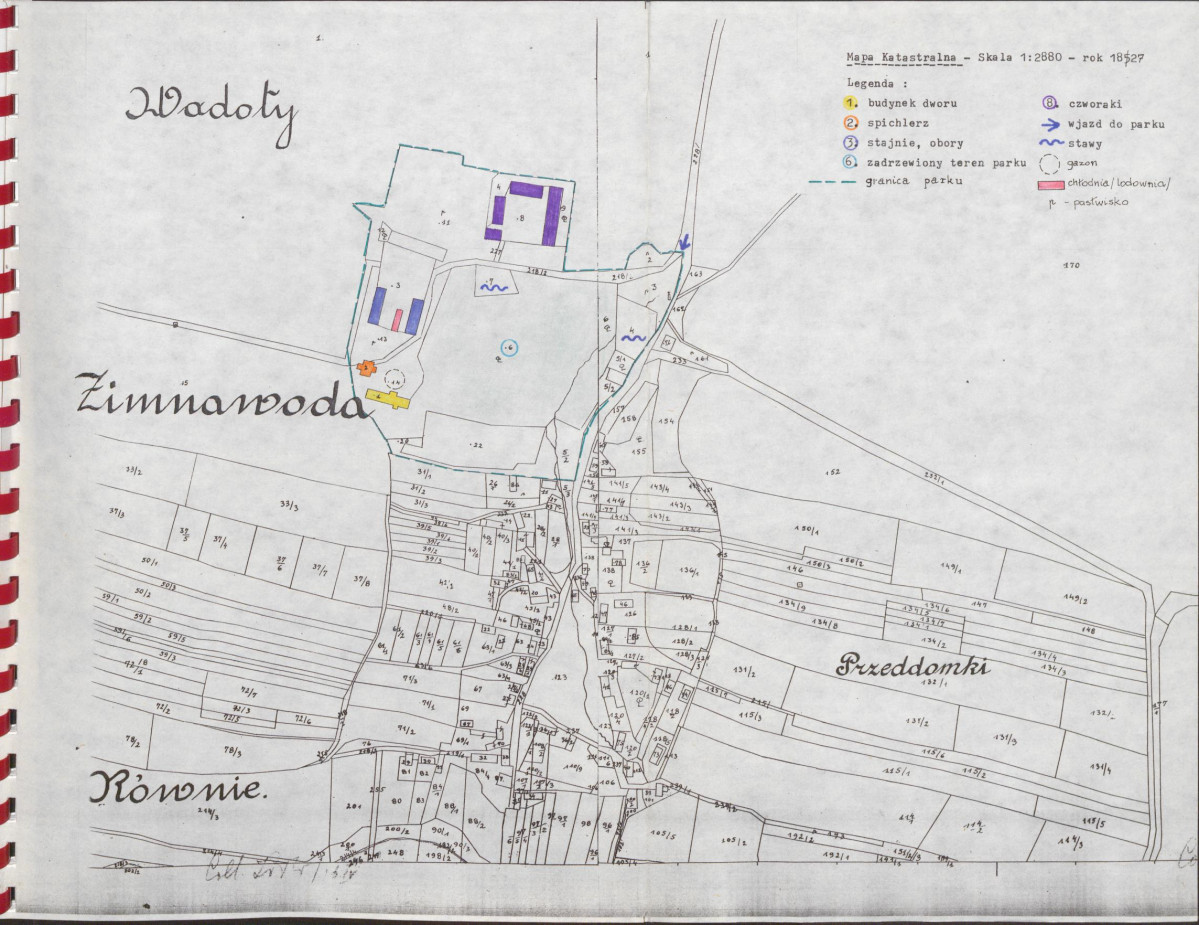Click the blue arrow symbol in the legend
Image resolution: width=1199 pixels, height=925 pixels.
(1052, 125)
